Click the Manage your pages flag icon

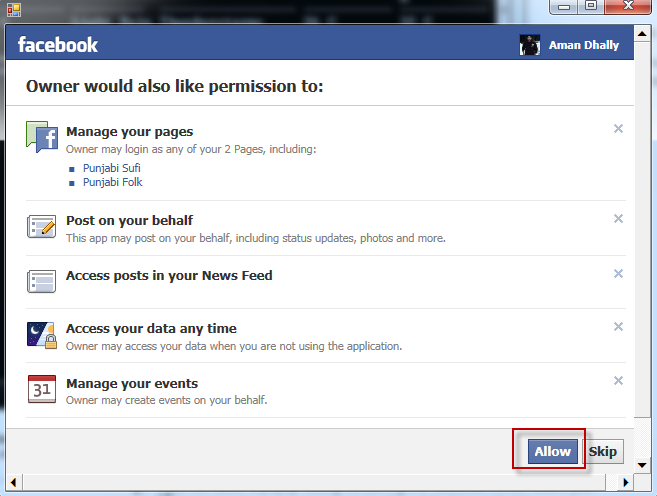pyautogui.click(x=41, y=137)
